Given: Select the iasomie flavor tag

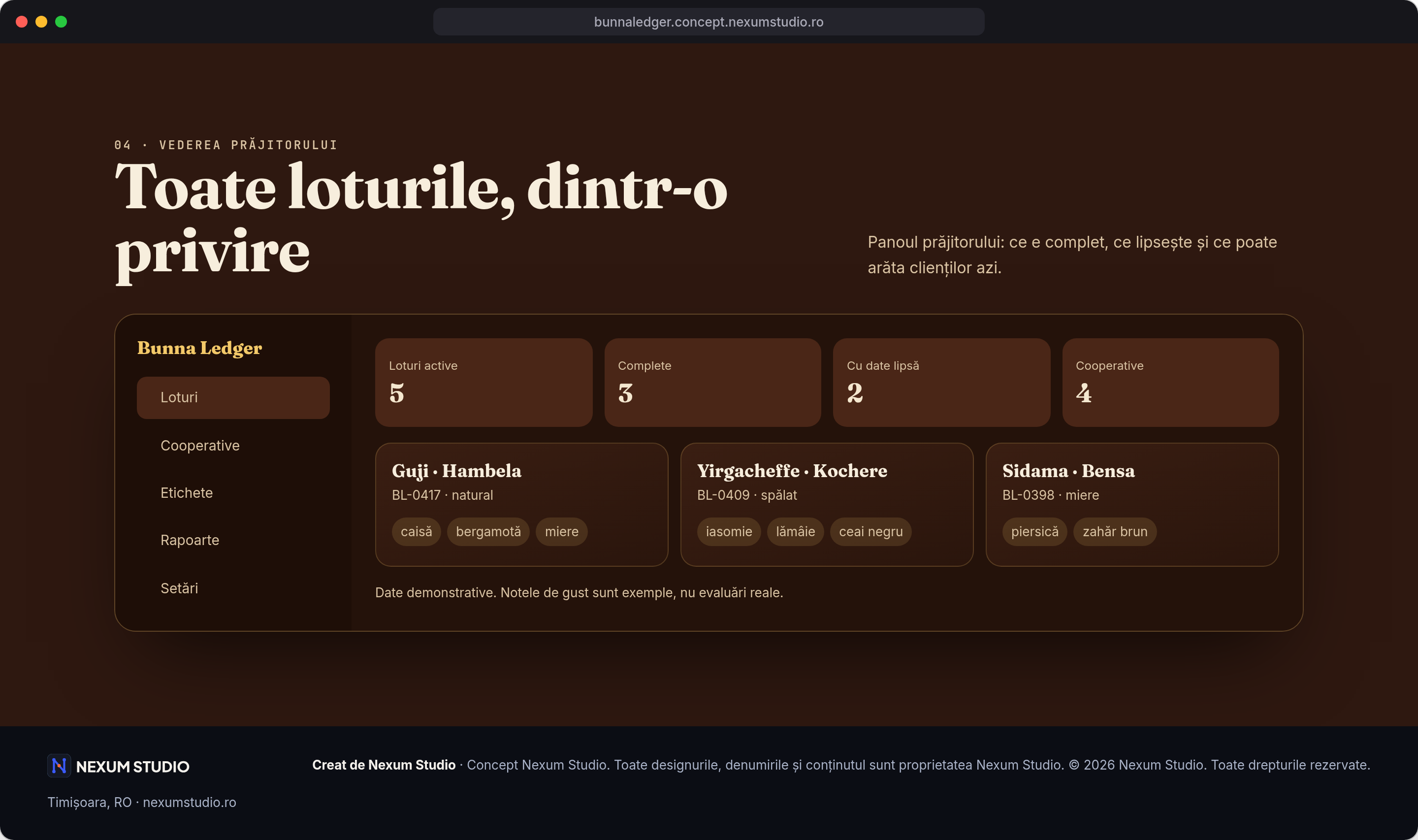Looking at the screenshot, I should [729, 531].
